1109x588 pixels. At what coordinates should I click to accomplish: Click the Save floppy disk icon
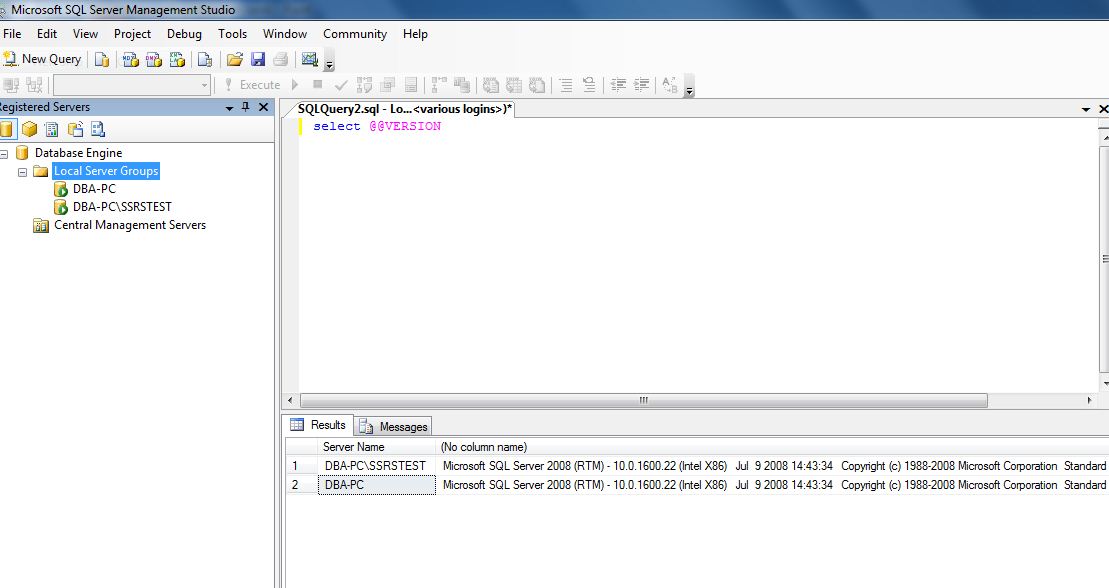point(258,59)
